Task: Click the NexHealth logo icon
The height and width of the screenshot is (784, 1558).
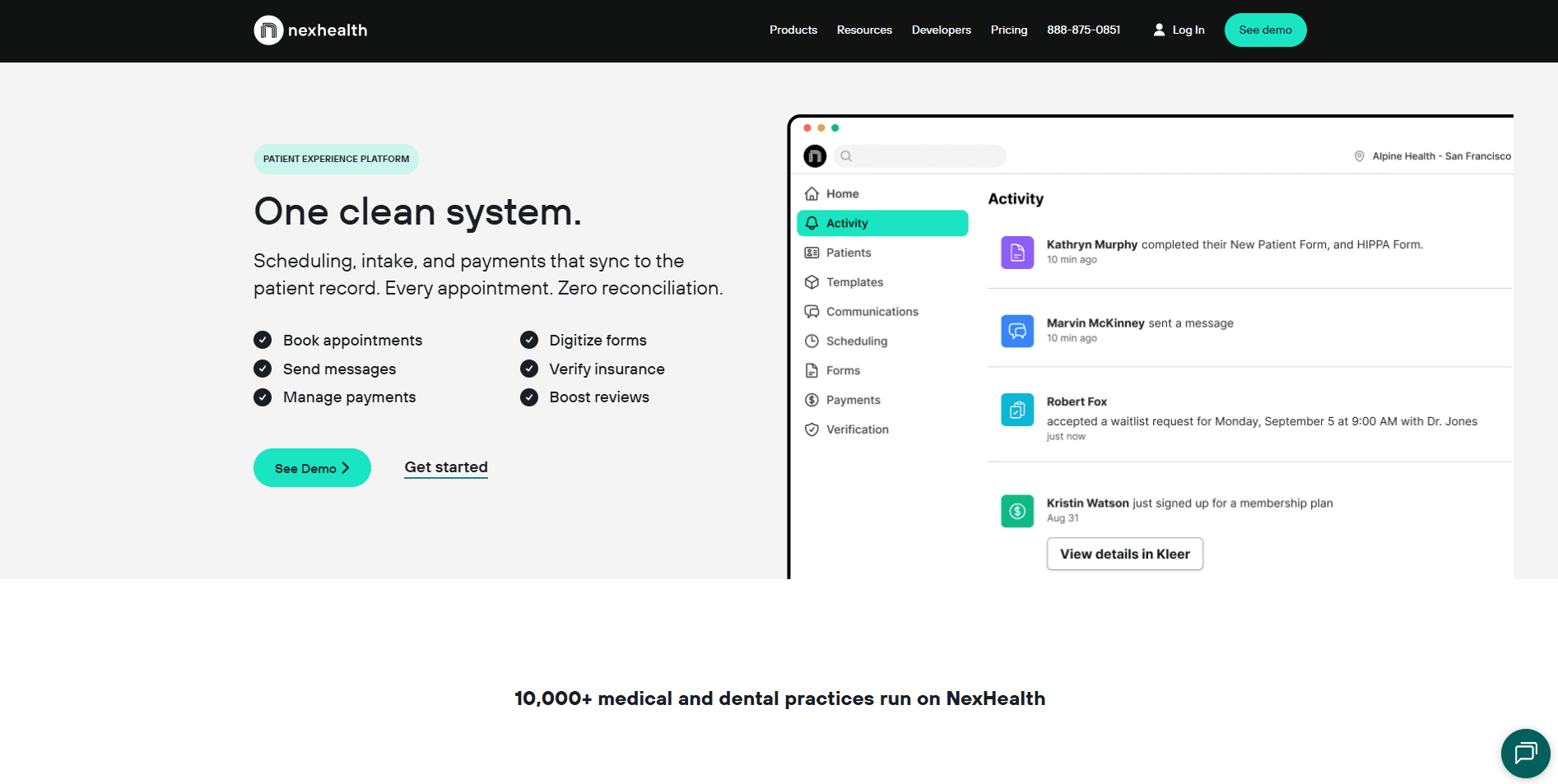Action: coord(268,30)
